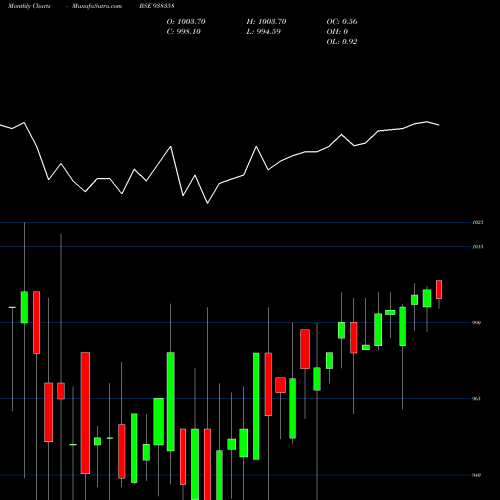This screenshot has width=500, height=500.
Task: Click the 965 price axis label
Action: 477,399
